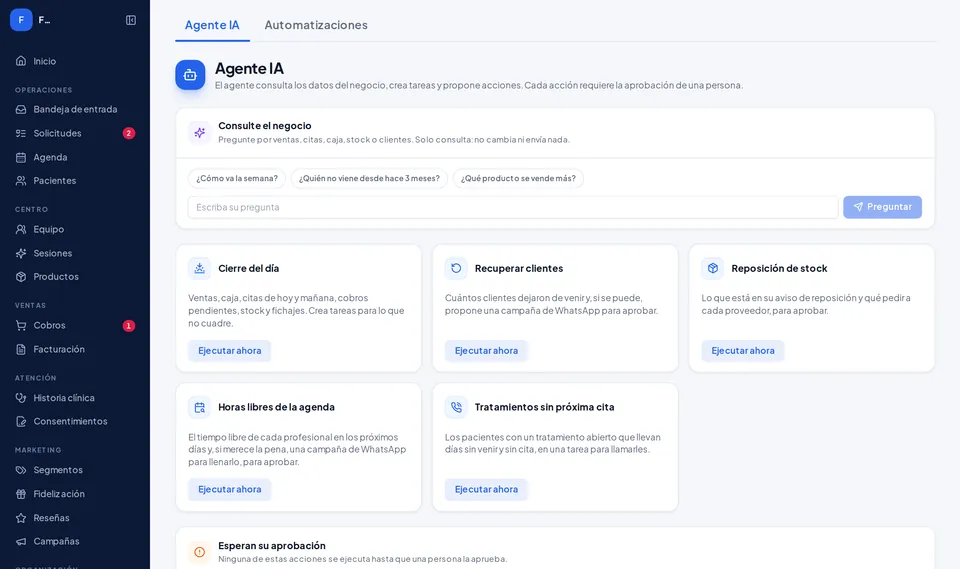960x569 pixels.
Task: Click the Productos box icon
Action: pyautogui.click(x=21, y=277)
